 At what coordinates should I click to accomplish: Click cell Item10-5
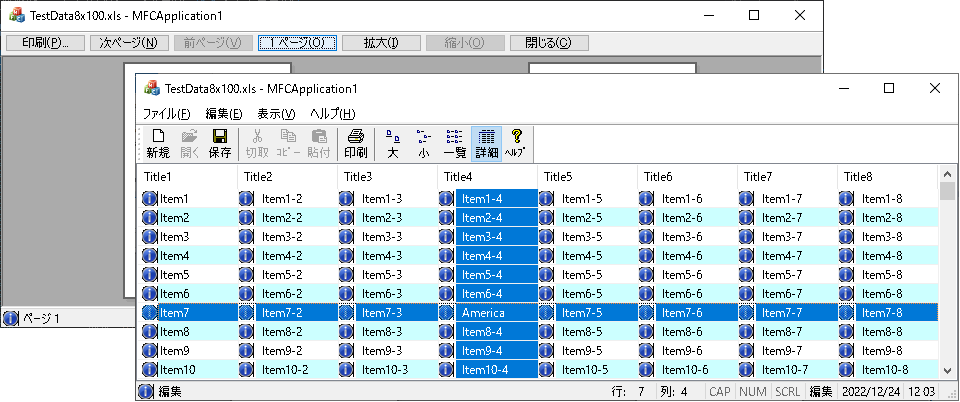[585, 370]
